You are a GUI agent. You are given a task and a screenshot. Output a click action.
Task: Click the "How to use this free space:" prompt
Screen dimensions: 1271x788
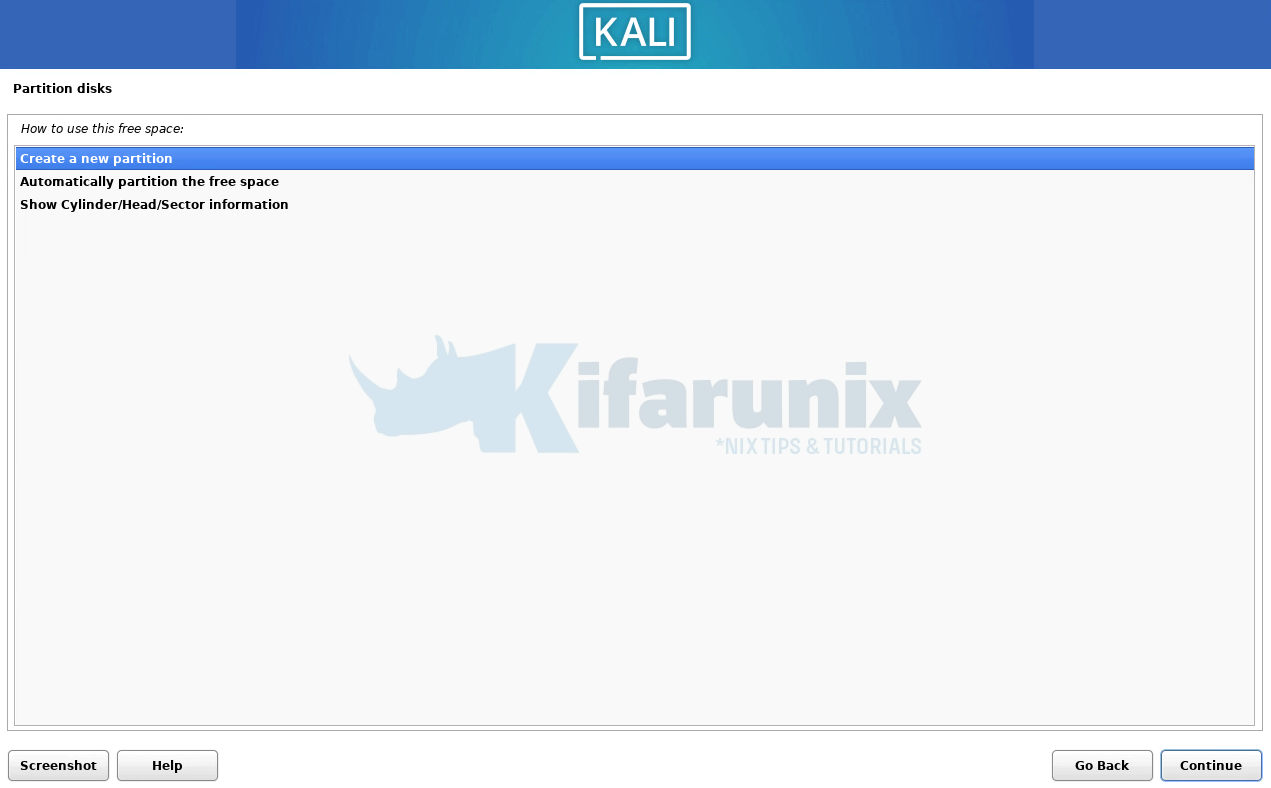(102, 129)
